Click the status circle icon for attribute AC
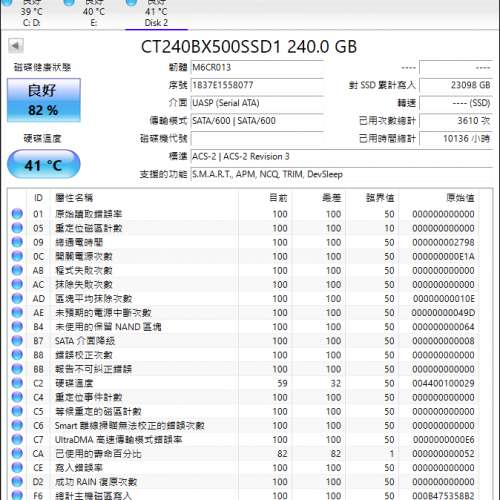This screenshot has height=500, width=500. (x=17, y=284)
